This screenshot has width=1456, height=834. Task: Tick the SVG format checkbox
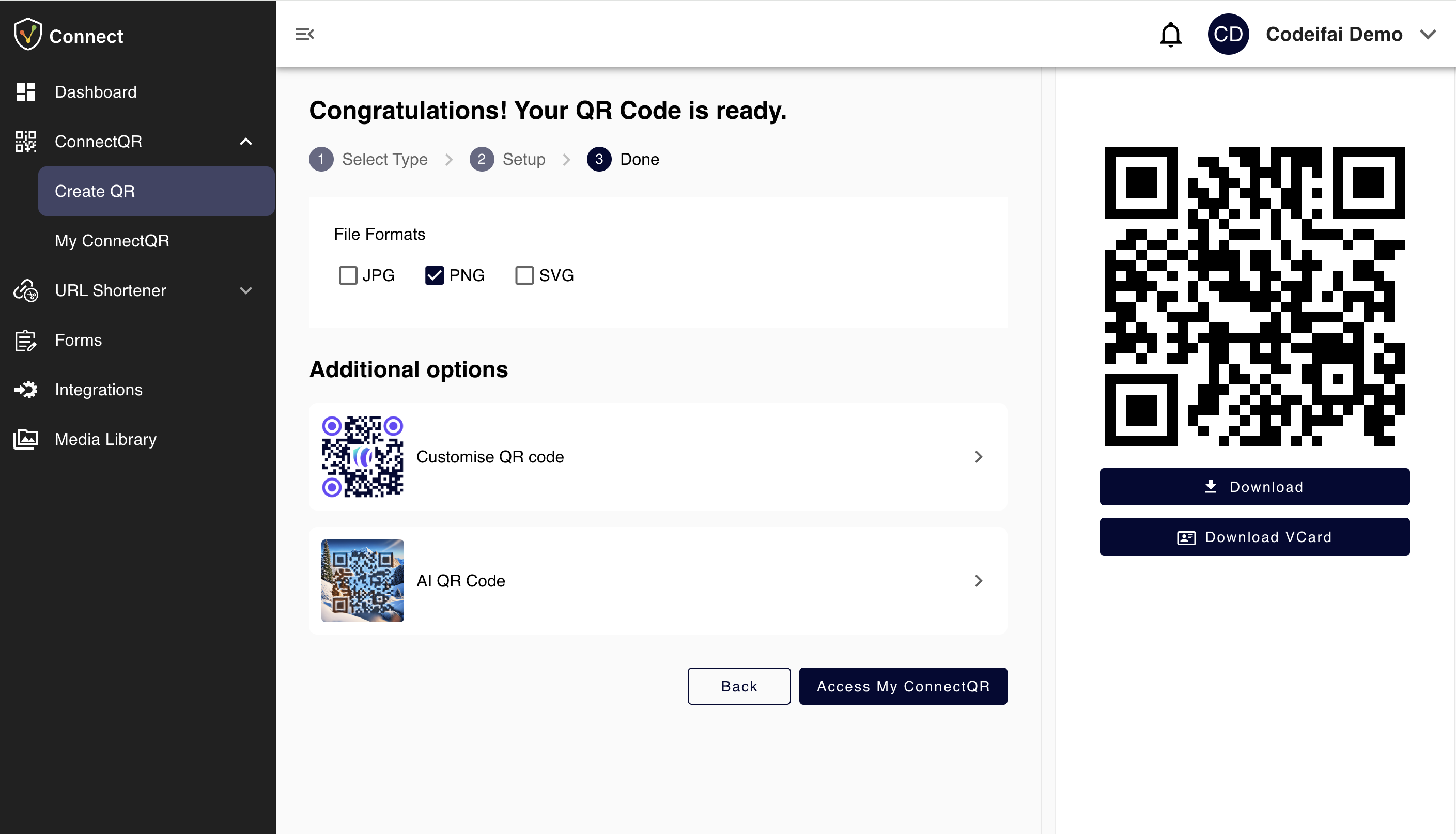[524, 275]
